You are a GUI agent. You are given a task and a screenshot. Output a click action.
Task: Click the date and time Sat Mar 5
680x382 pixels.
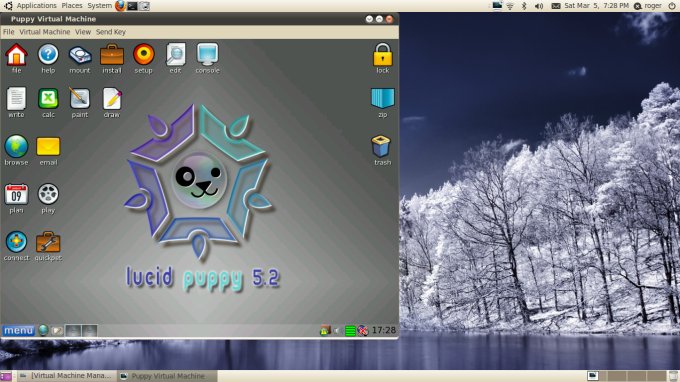tap(596, 6)
